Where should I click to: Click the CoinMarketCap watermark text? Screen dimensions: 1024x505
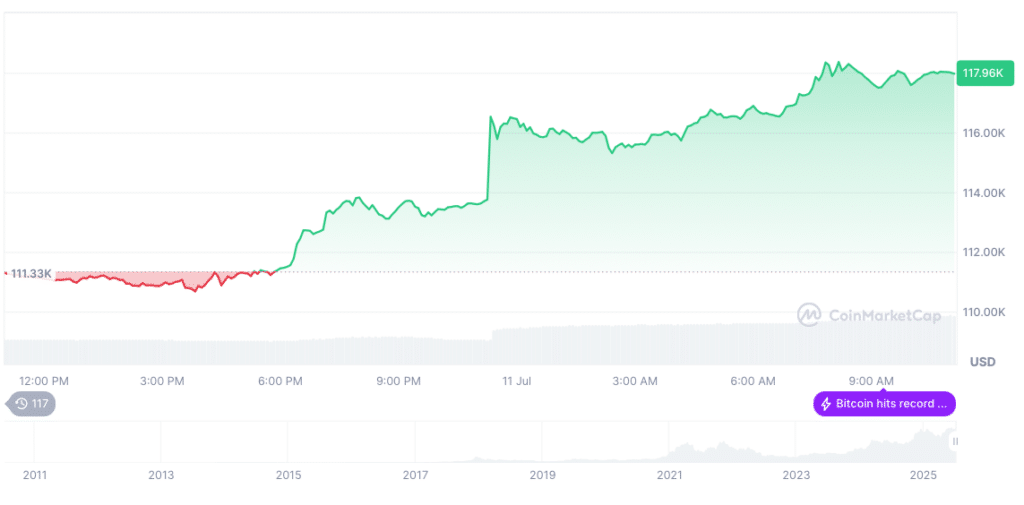point(885,316)
